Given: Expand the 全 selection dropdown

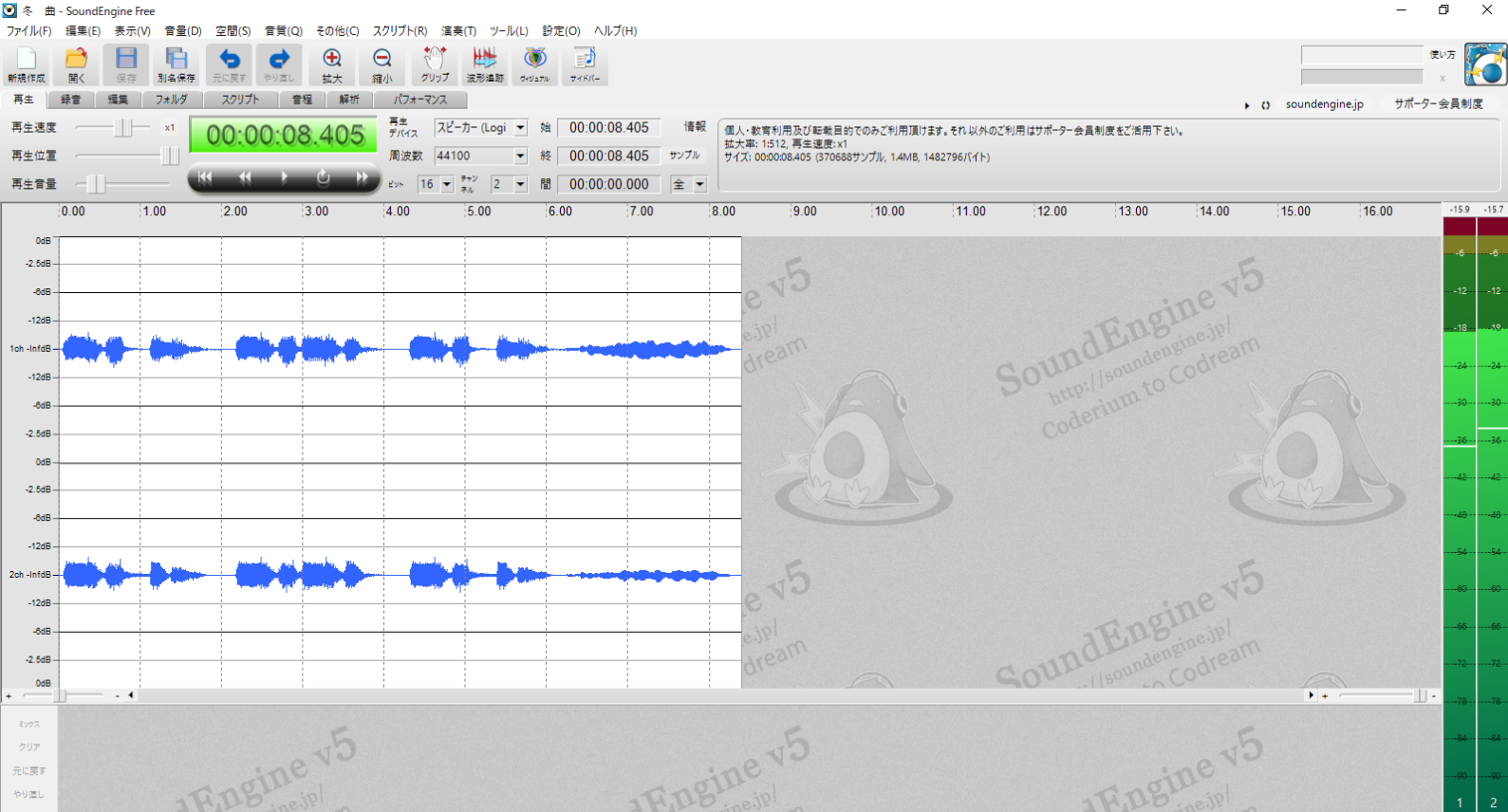Looking at the screenshot, I should pos(700,184).
